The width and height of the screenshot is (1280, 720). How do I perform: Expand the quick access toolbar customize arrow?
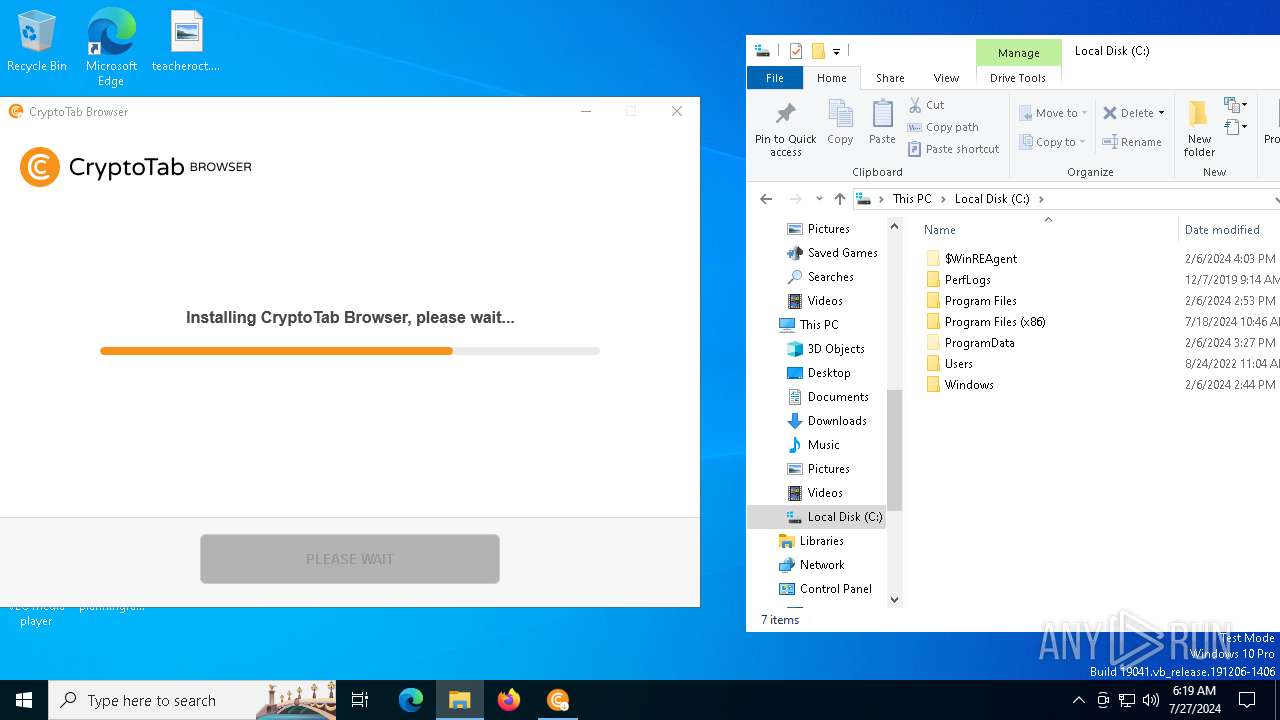837,51
